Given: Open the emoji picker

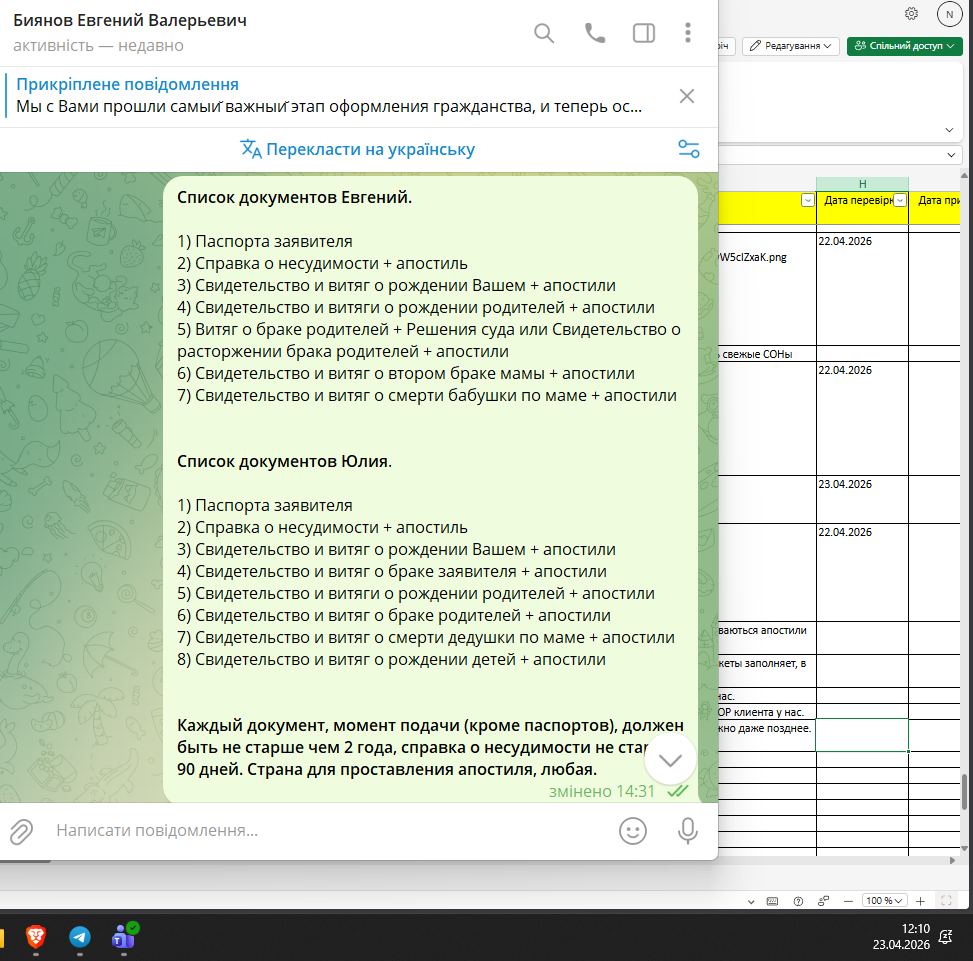Looking at the screenshot, I should tap(632, 831).
